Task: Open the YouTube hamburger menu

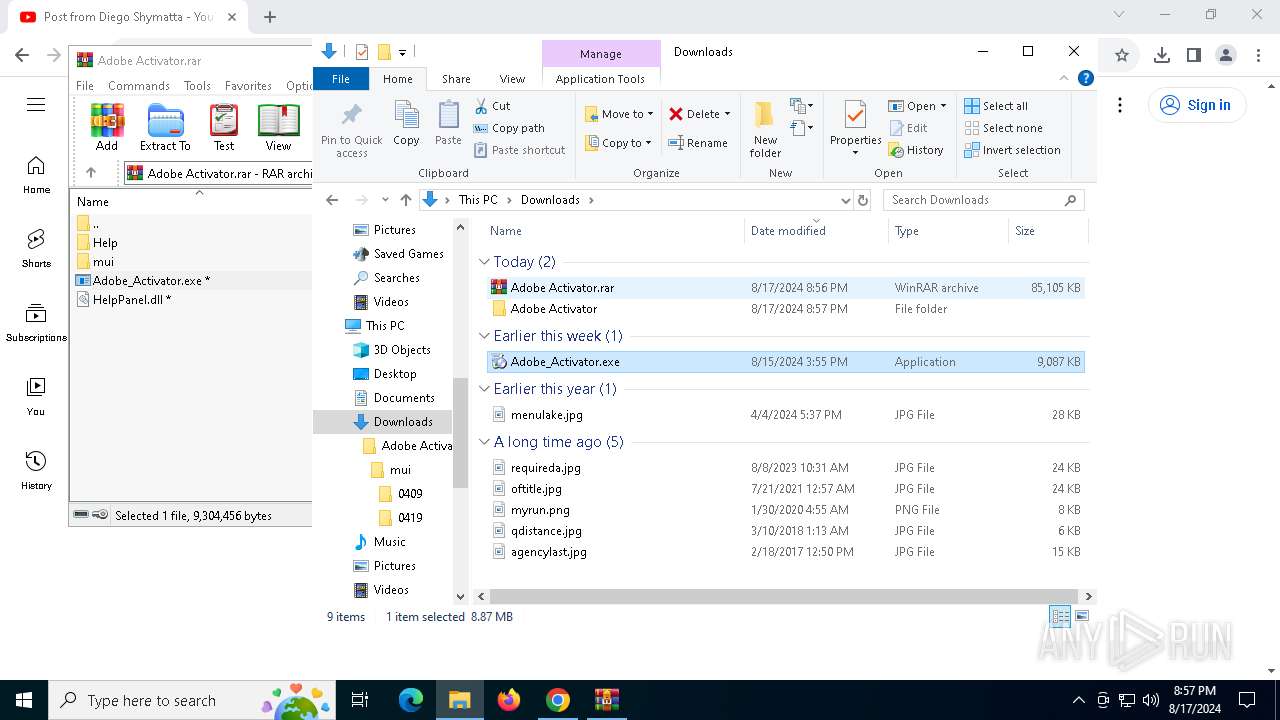Action: [36, 105]
